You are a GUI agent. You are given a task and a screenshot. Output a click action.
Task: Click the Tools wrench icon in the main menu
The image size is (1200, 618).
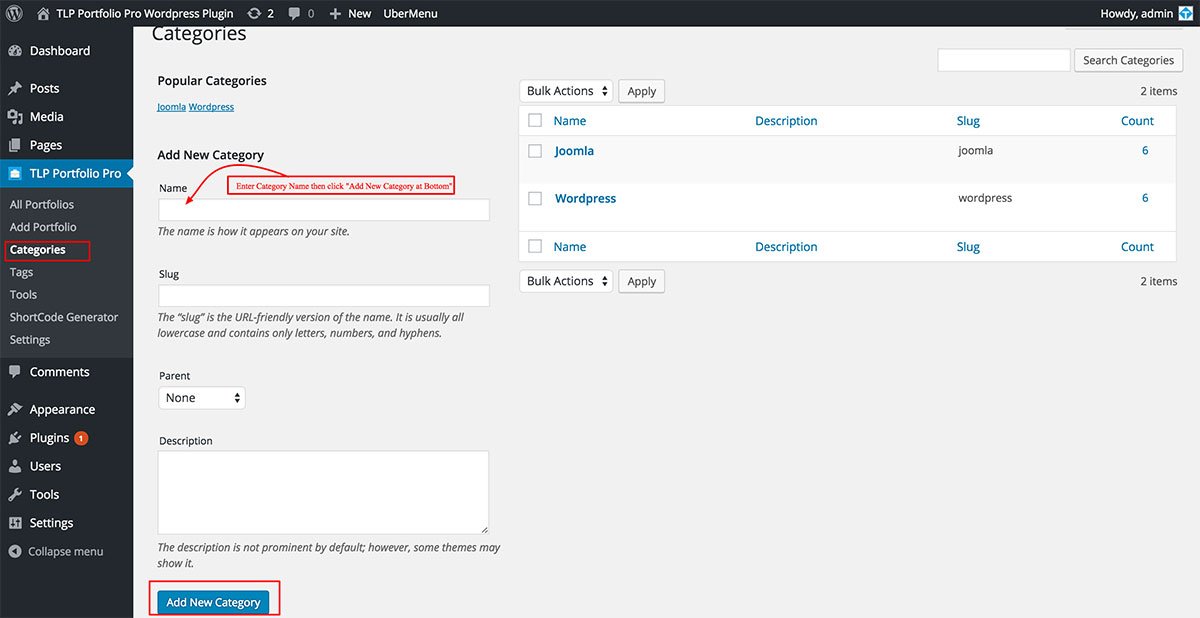click(15, 494)
